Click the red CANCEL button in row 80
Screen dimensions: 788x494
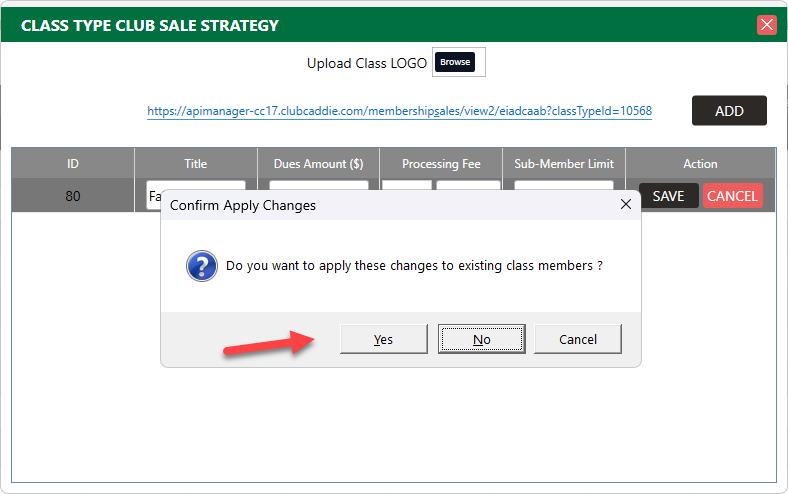click(x=732, y=196)
